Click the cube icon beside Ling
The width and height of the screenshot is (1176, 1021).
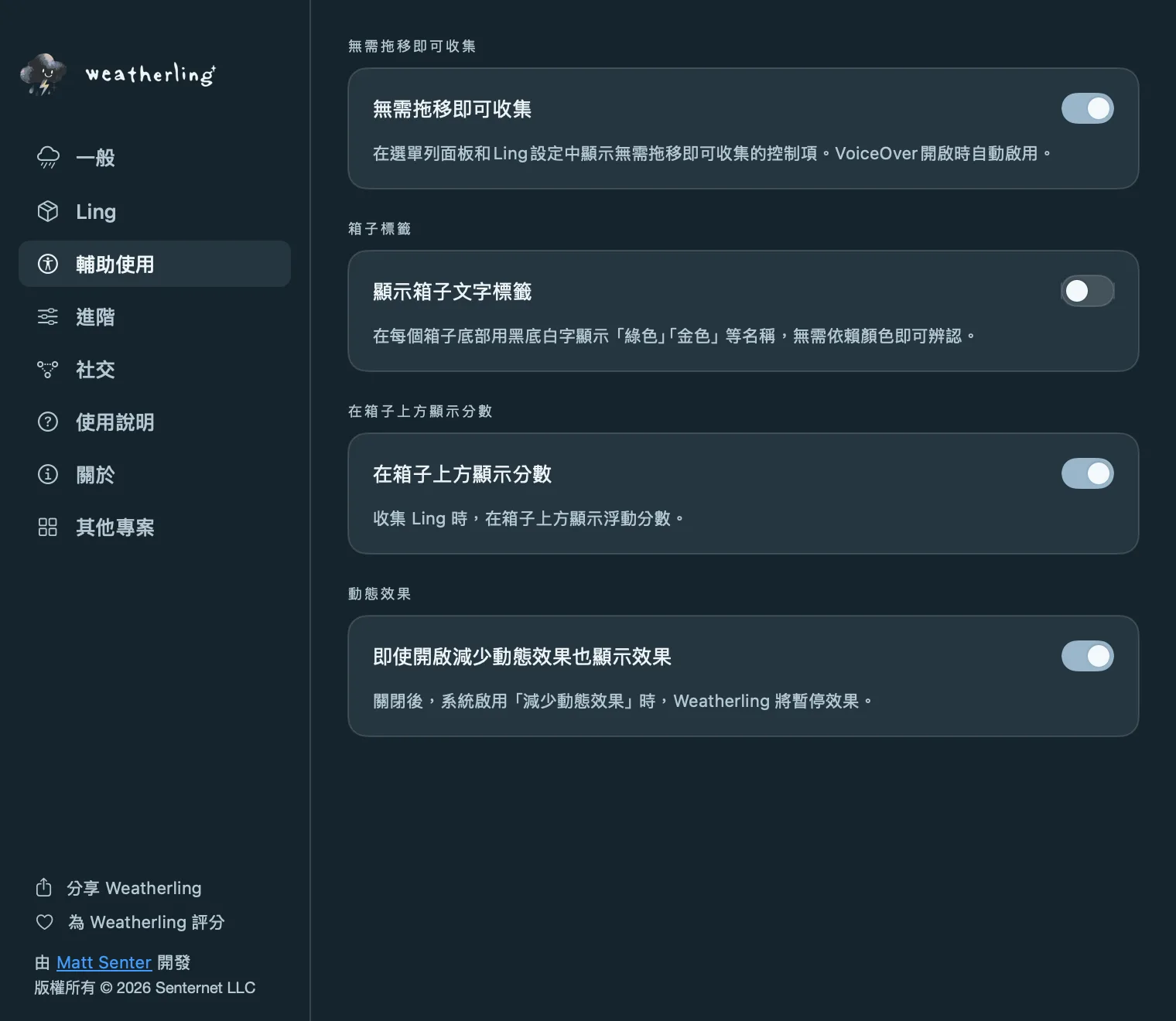[48, 211]
